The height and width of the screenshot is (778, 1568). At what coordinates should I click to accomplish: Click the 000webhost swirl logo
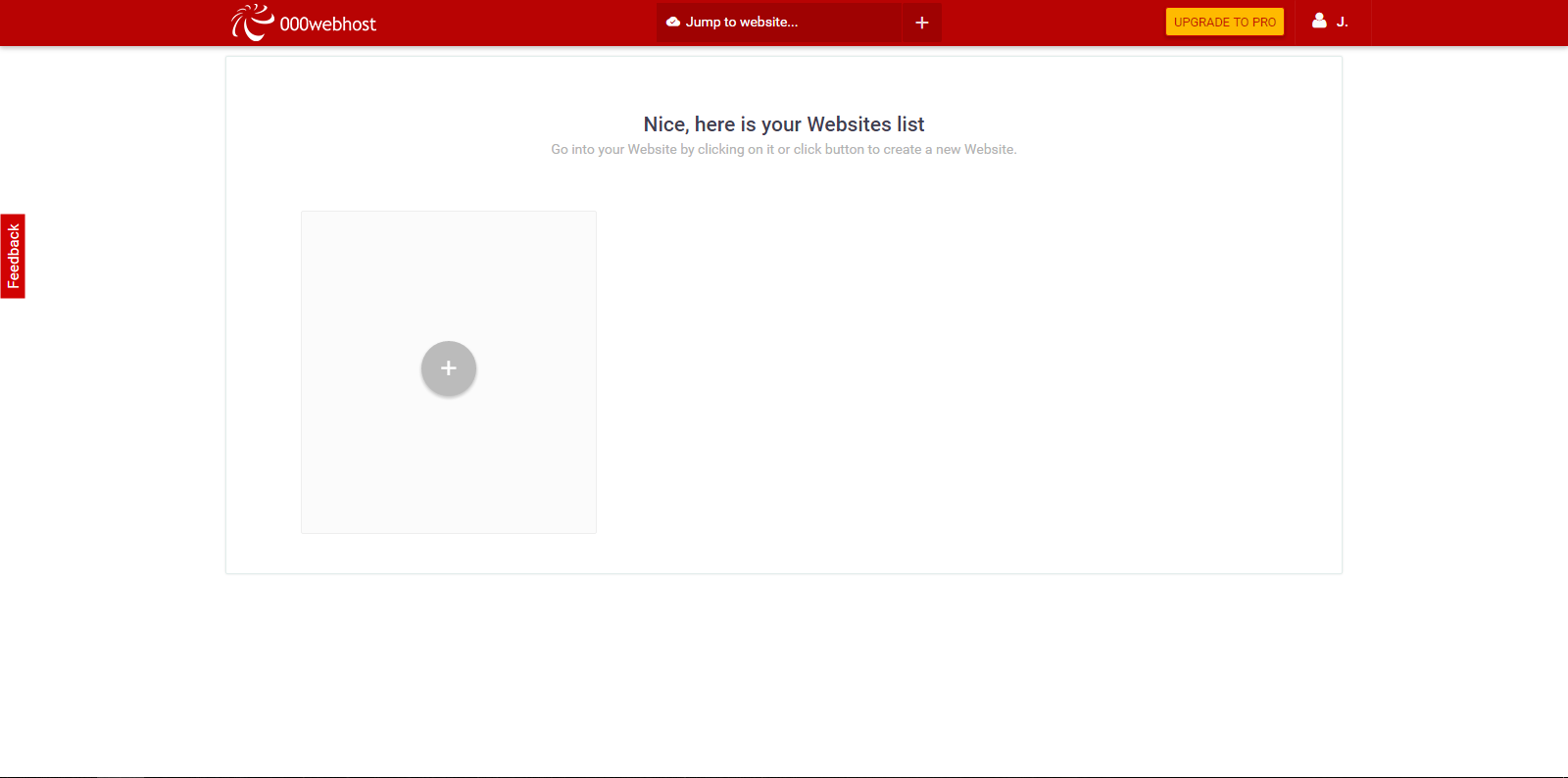click(251, 23)
